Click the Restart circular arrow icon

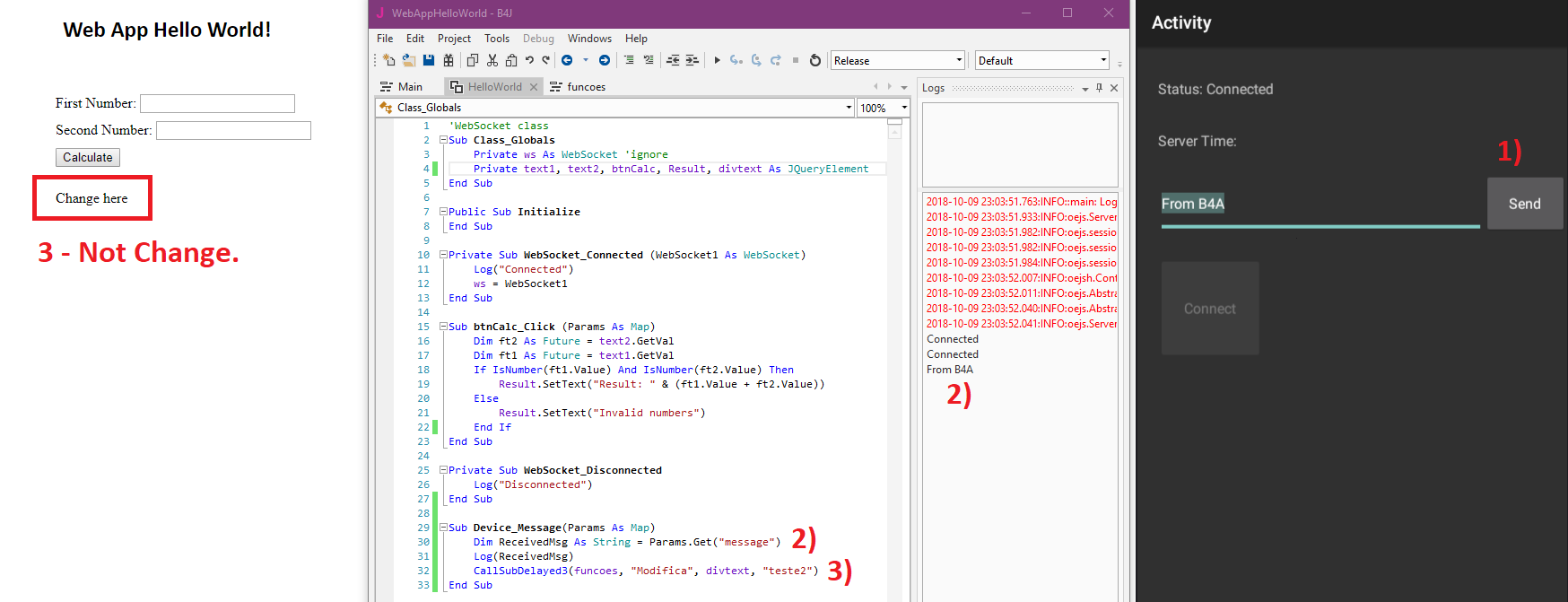point(815,60)
